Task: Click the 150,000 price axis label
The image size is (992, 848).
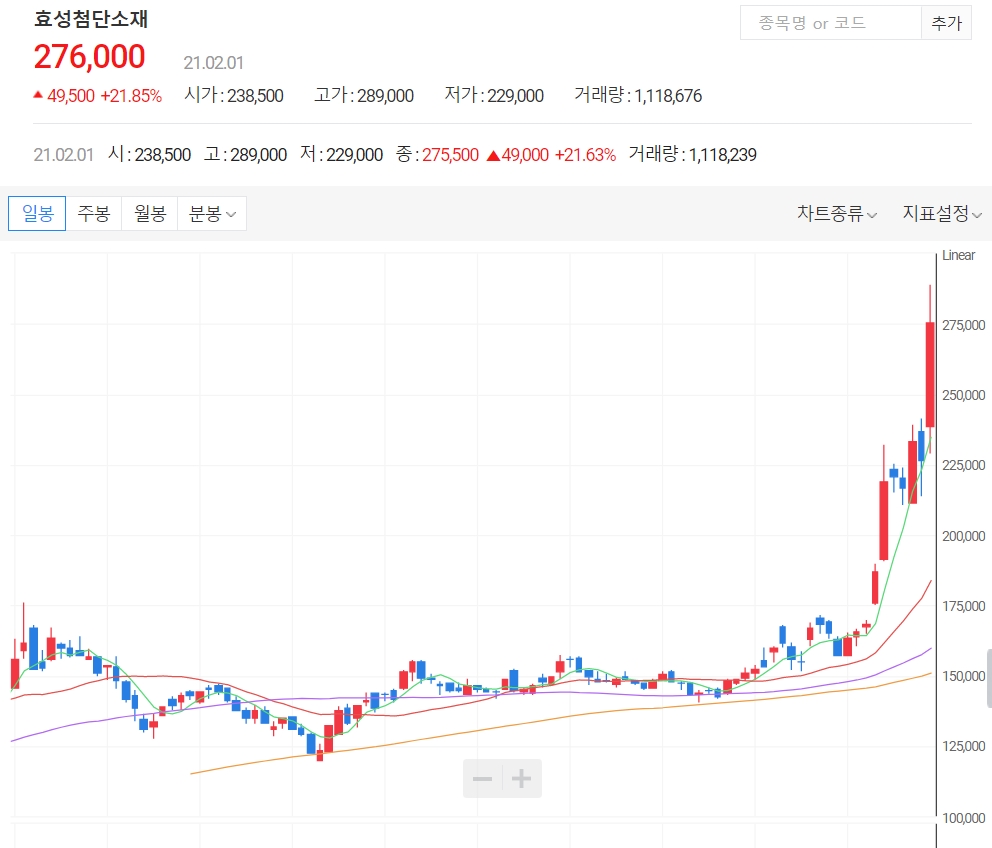Action: click(964, 676)
